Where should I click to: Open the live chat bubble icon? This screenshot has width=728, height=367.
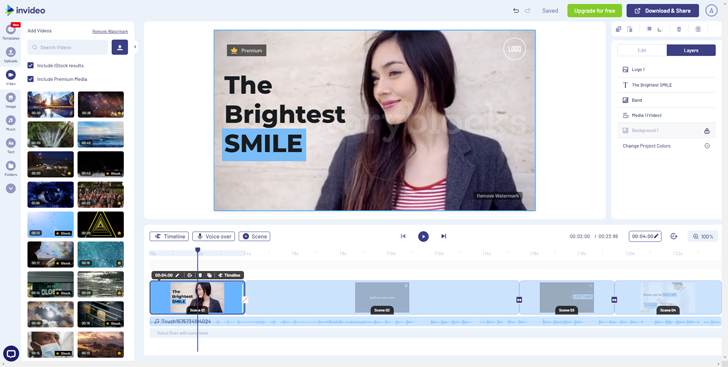(11, 354)
